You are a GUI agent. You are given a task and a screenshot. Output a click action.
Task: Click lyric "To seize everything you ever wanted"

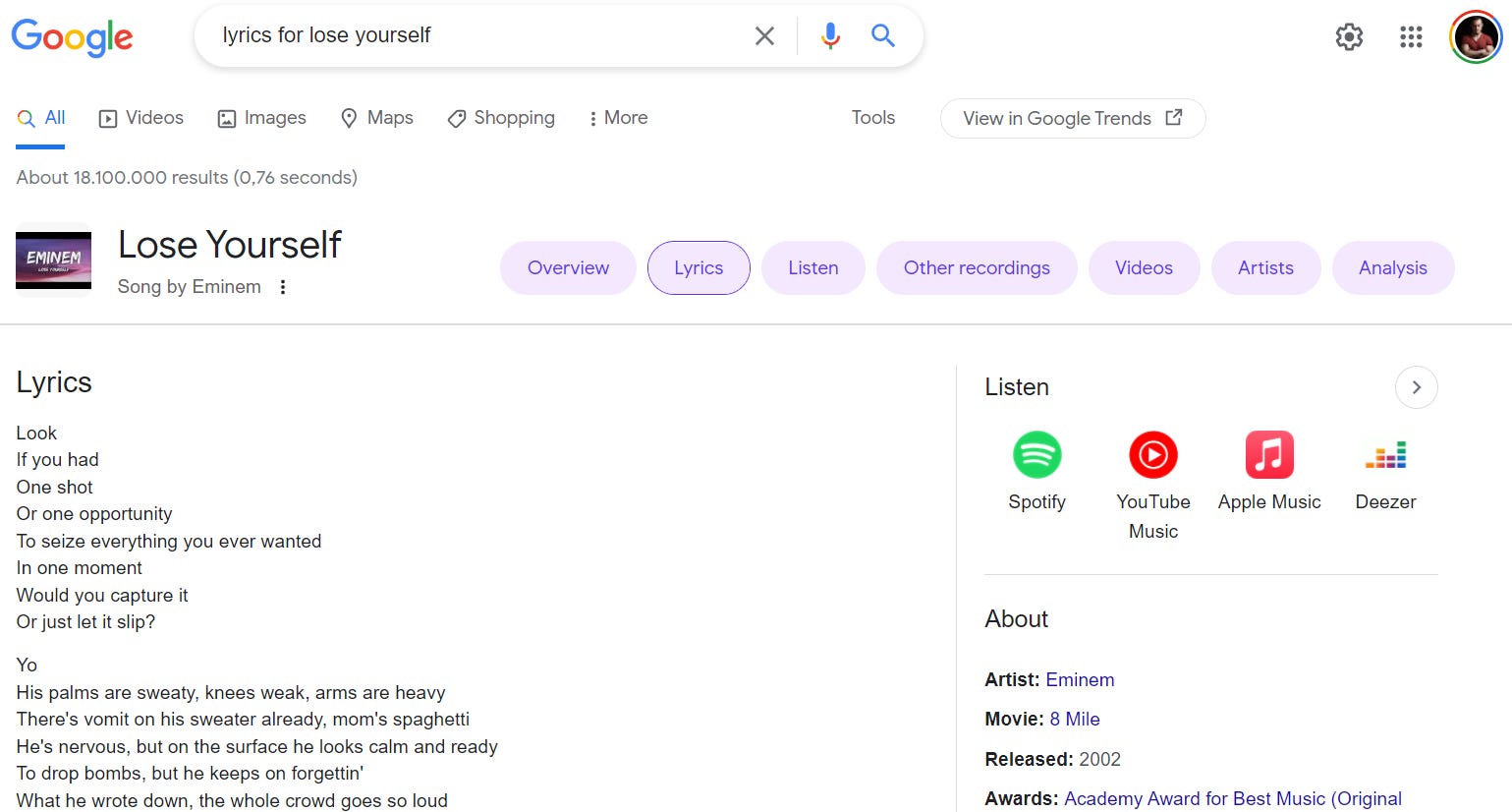pos(169,542)
